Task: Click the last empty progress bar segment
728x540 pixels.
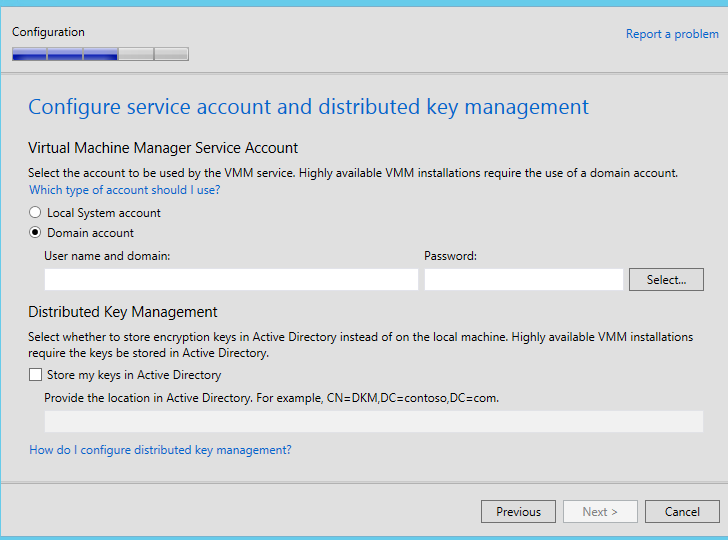Action: 171,54
